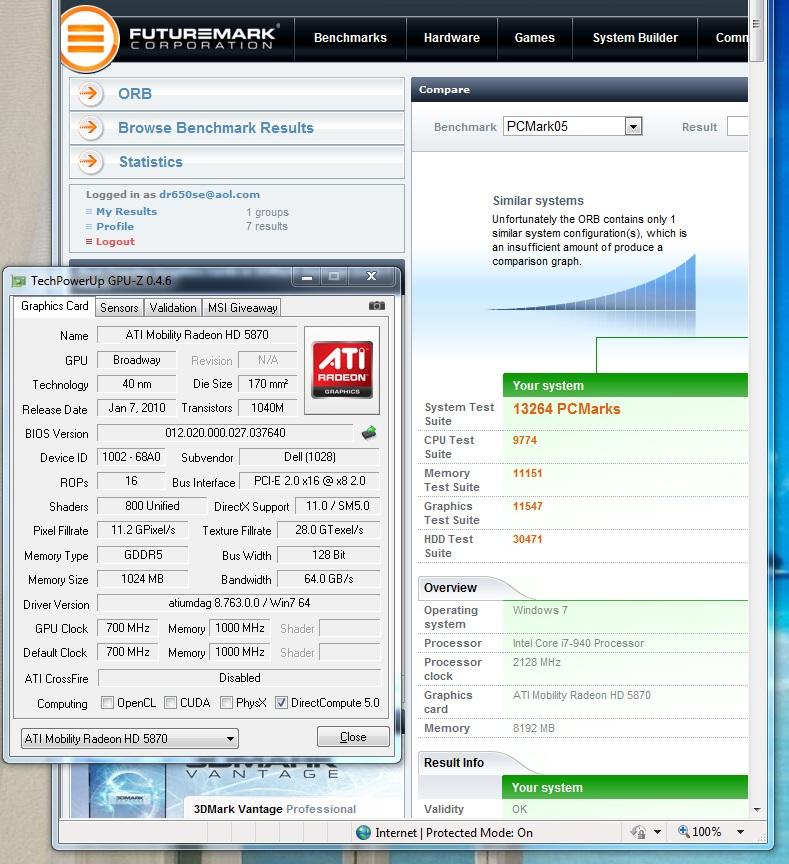Click the Shaders 800 Unified field
The width and height of the screenshot is (789, 864).
click(152, 506)
